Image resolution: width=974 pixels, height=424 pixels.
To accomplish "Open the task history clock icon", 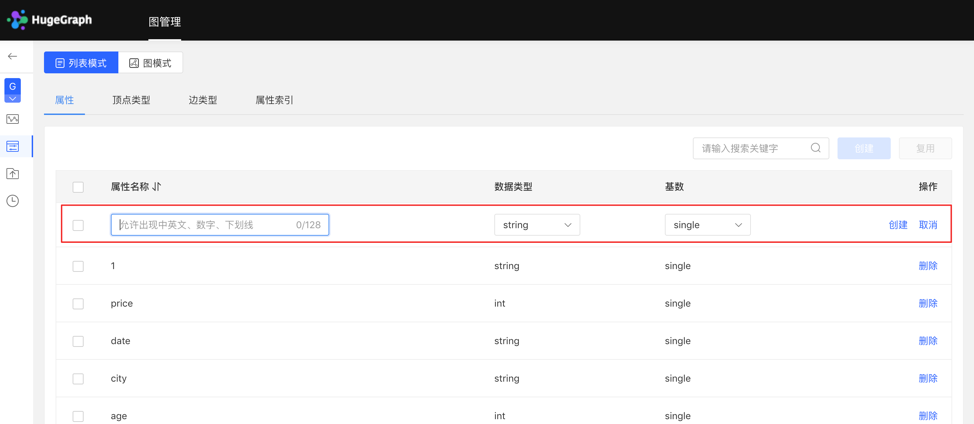I will tap(12, 201).
